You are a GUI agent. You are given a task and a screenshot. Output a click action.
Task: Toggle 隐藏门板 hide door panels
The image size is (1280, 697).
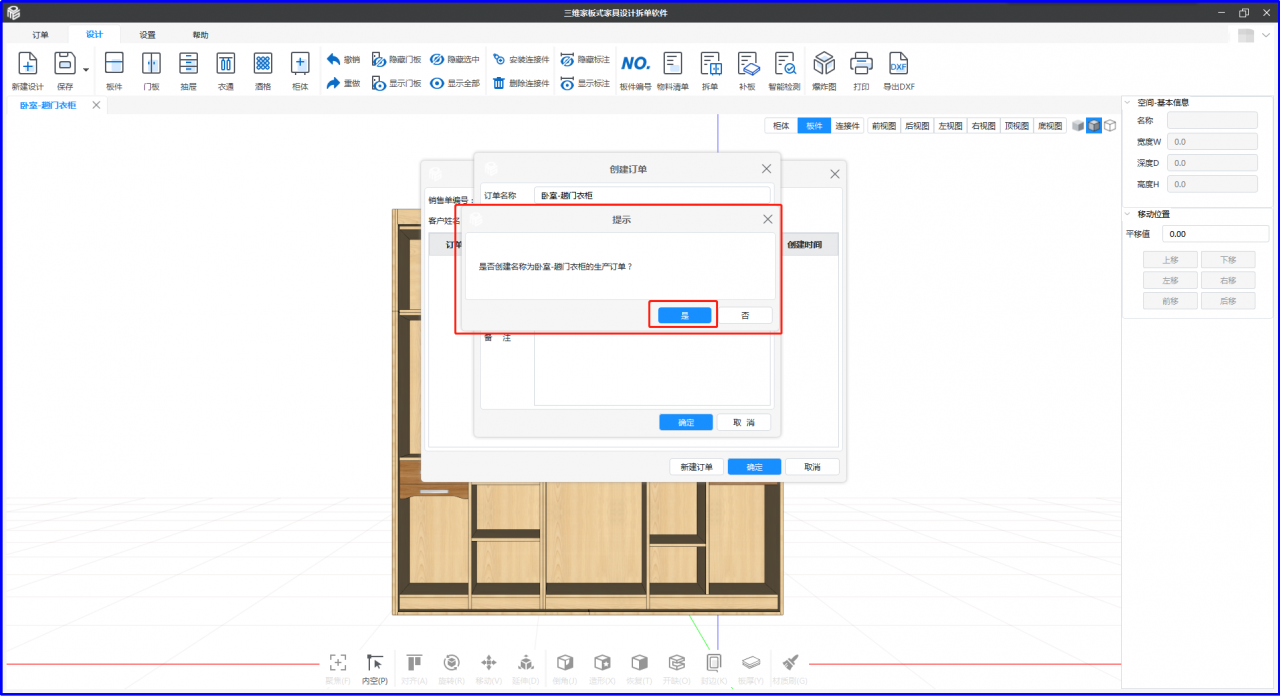tap(397, 60)
